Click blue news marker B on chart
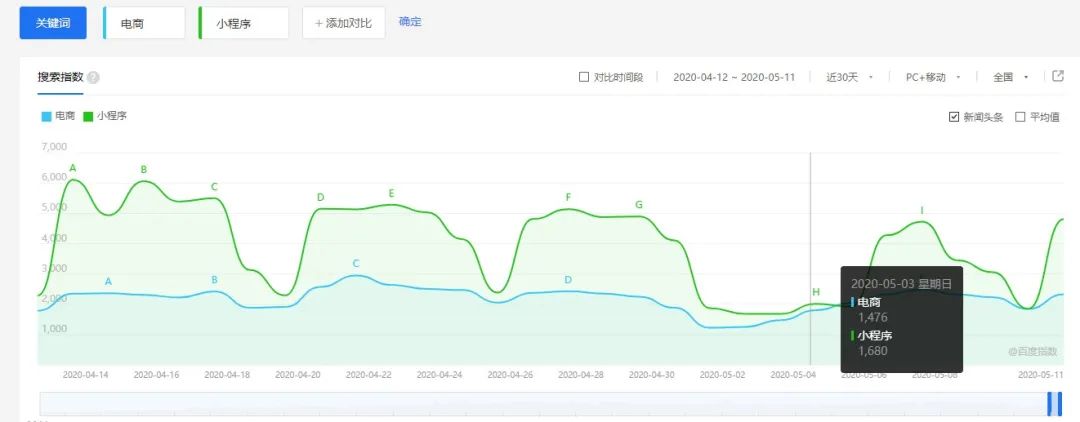1080x422 pixels. point(214,279)
